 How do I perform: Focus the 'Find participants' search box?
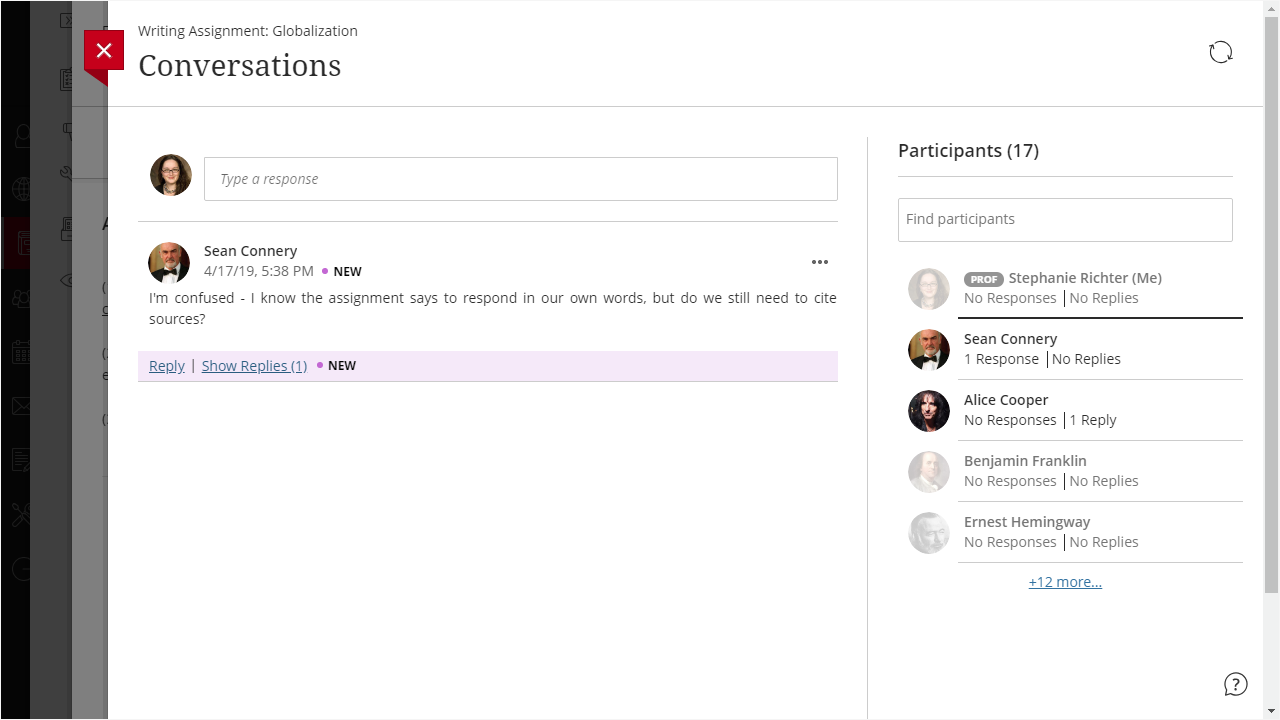pos(1065,219)
